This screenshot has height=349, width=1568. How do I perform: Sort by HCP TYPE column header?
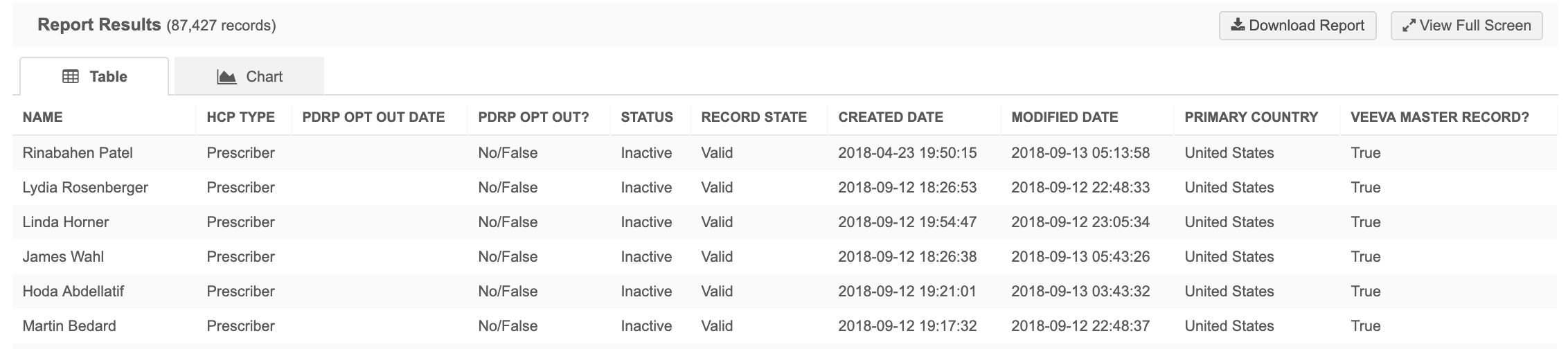(x=240, y=117)
